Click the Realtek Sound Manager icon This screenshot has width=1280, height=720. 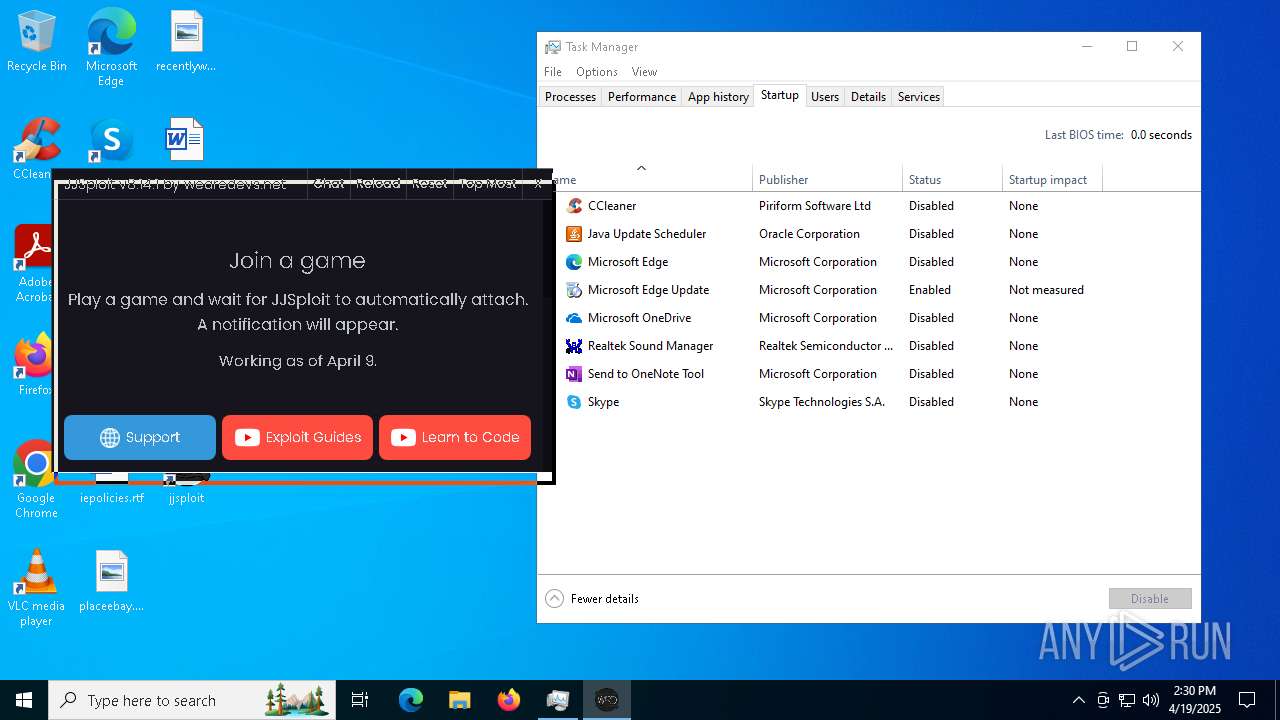pyautogui.click(x=574, y=346)
